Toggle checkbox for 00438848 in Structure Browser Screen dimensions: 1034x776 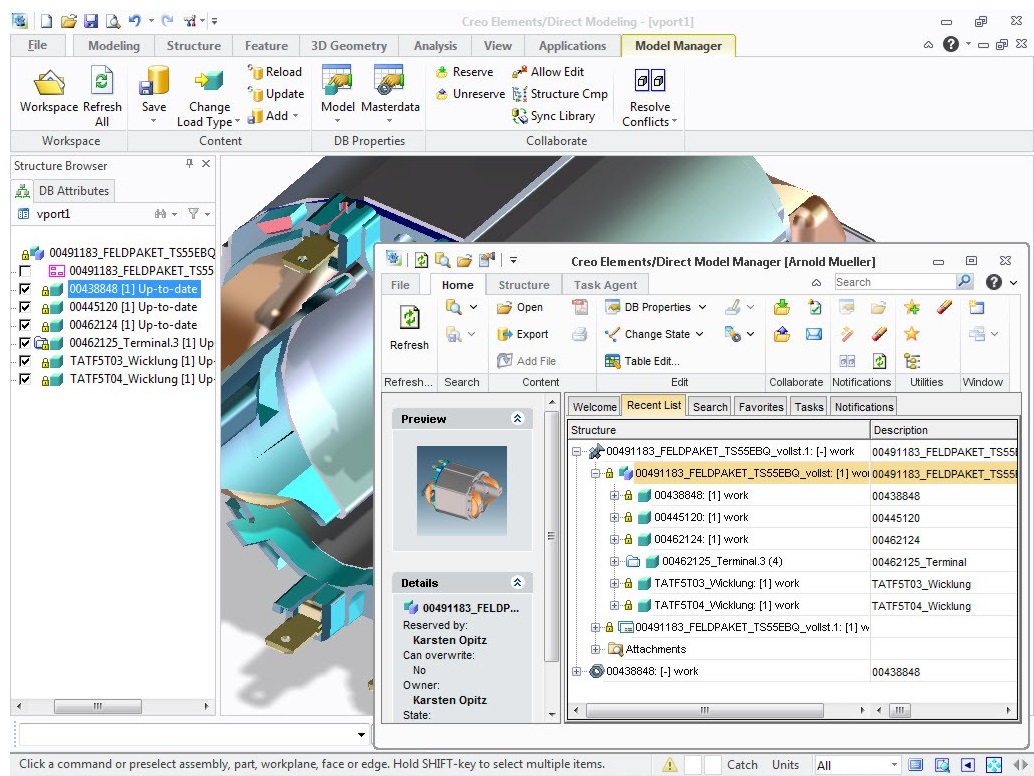(x=25, y=289)
